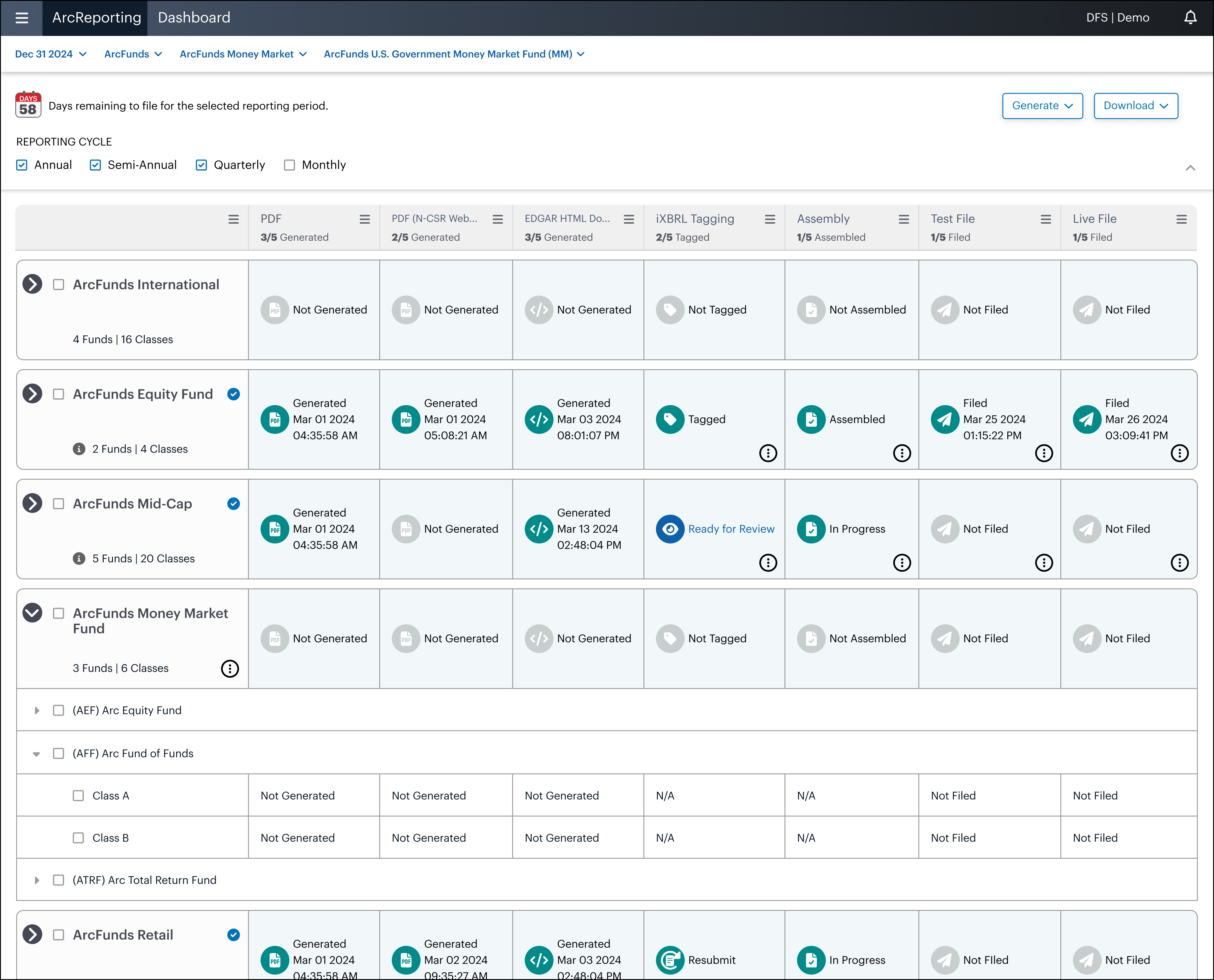Open the Test File column menu

(x=1046, y=219)
